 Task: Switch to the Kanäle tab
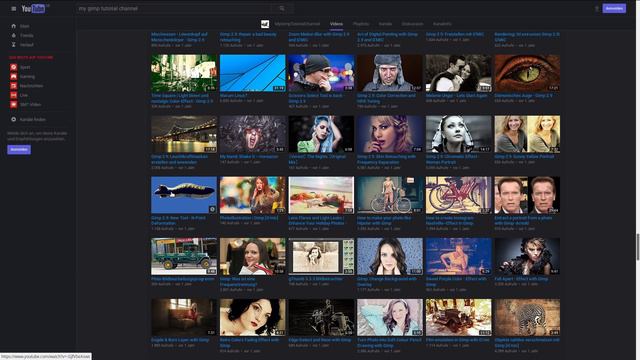[x=385, y=24]
